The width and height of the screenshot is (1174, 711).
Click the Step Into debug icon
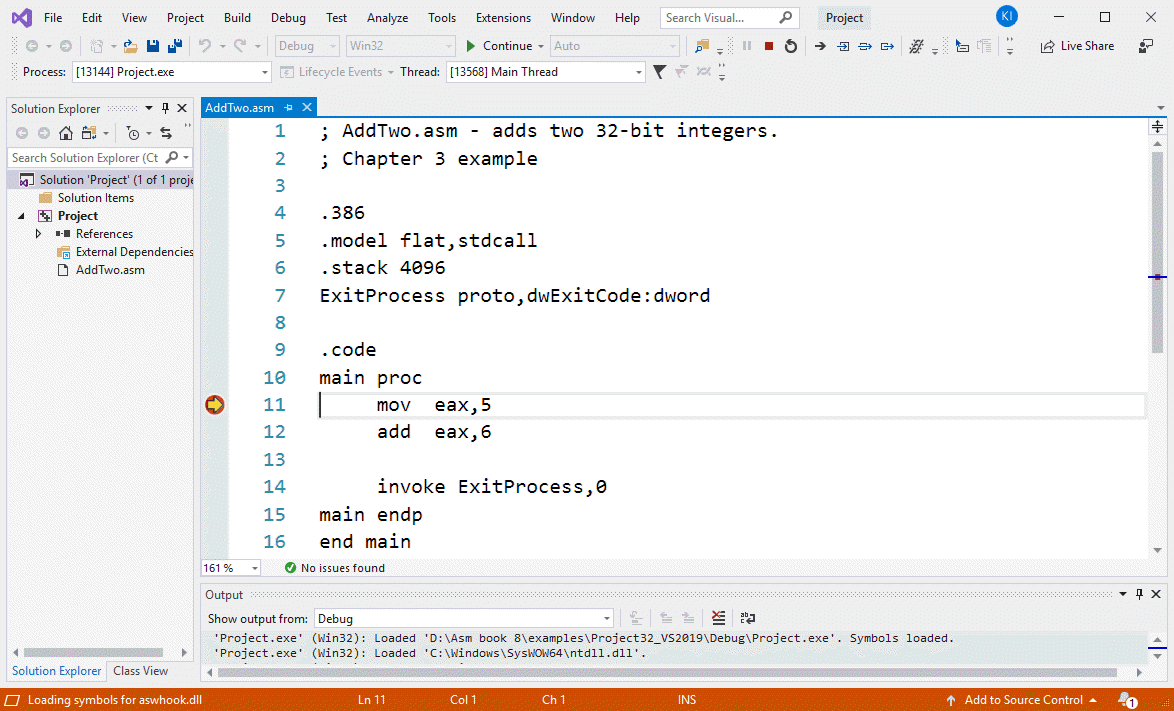(x=843, y=46)
